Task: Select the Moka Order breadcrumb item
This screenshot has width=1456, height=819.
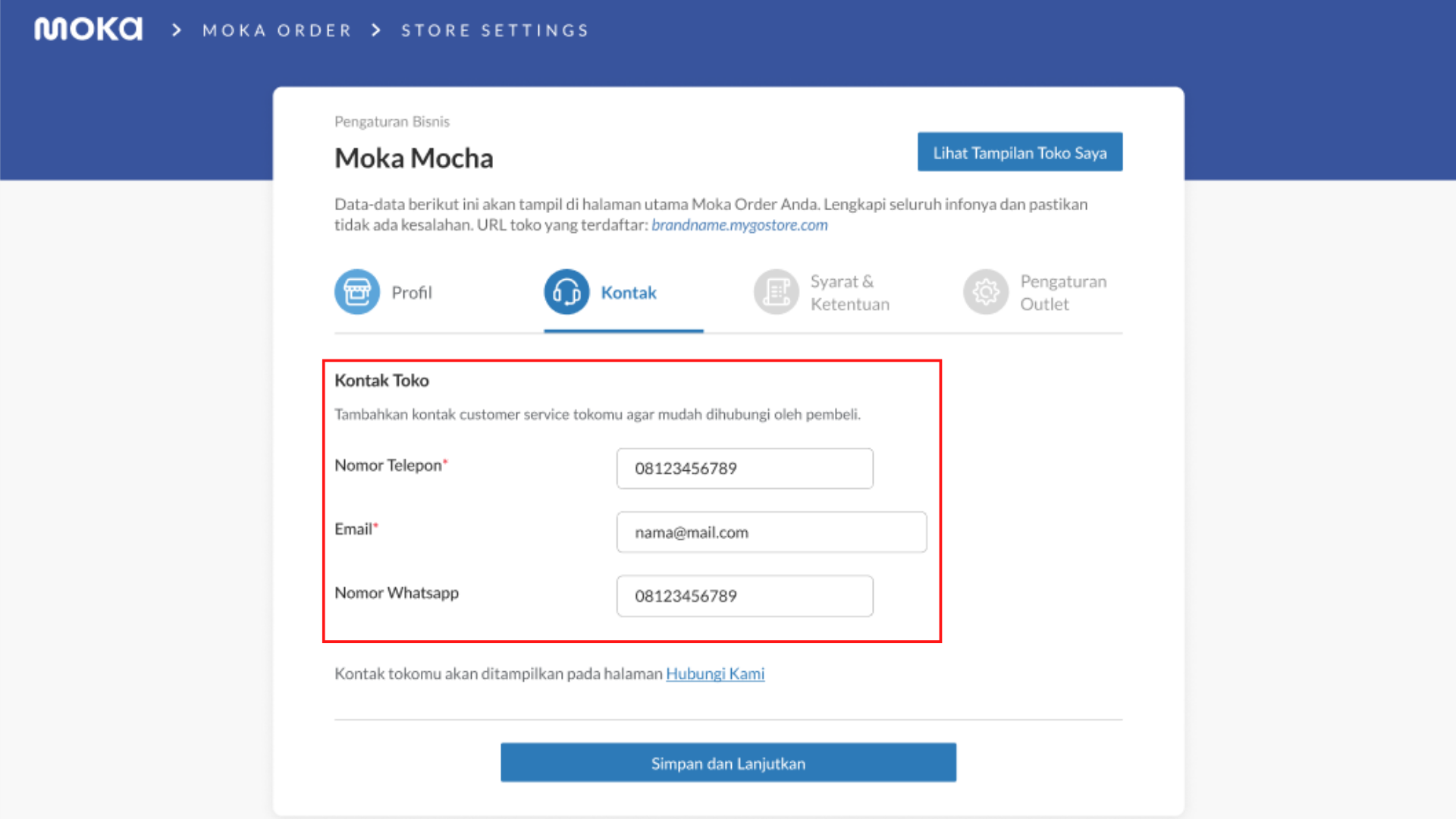Action: [276, 30]
